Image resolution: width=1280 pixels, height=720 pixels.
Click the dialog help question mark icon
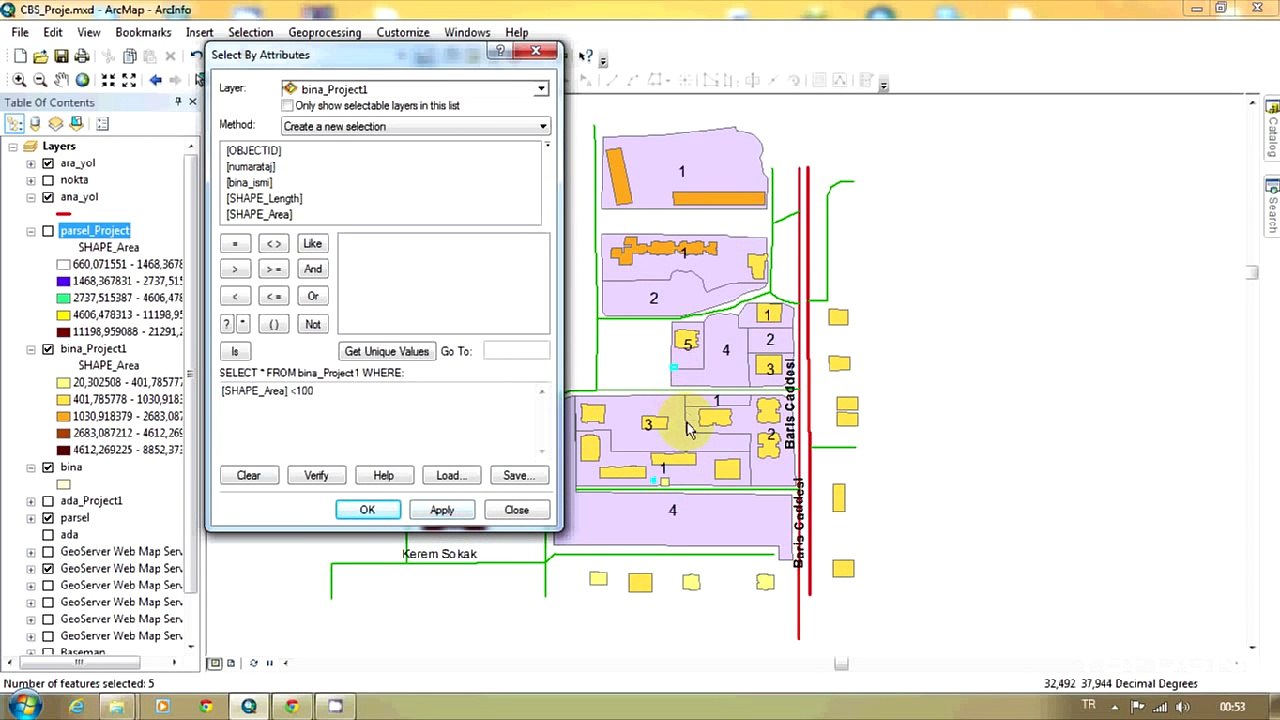(x=500, y=51)
